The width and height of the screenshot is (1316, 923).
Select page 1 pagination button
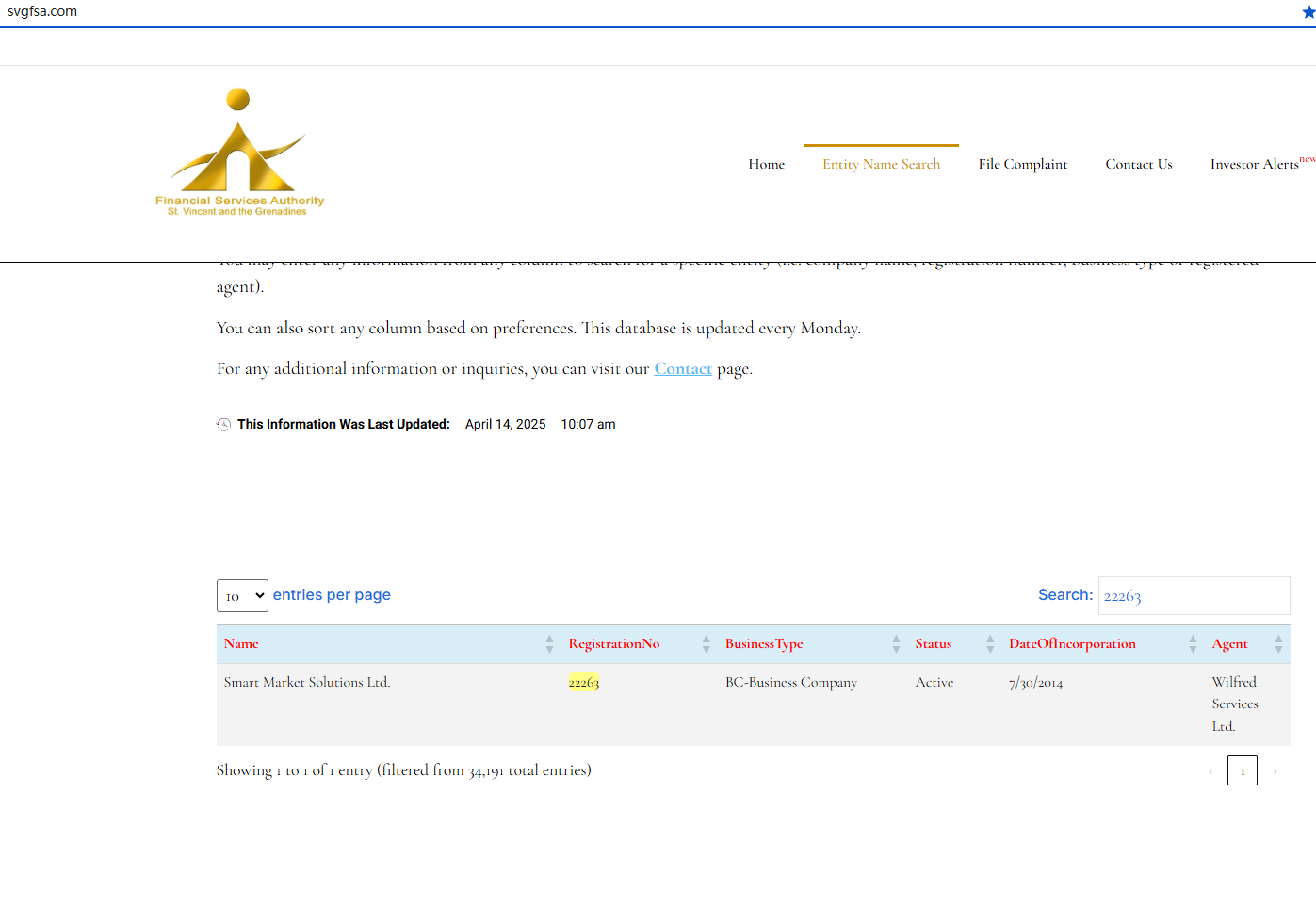1243,770
